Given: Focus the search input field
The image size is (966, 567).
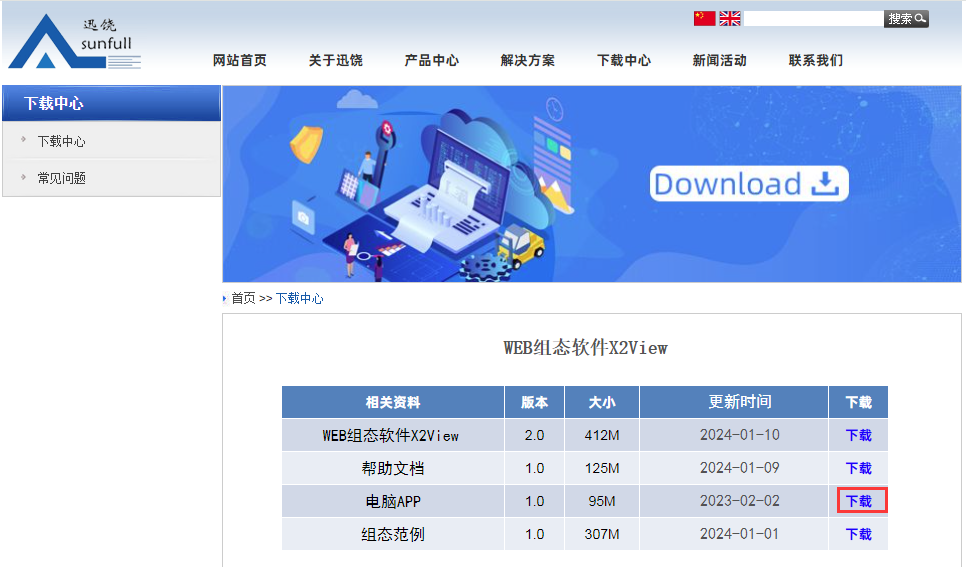Looking at the screenshot, I should pyautogui.click(x=813, y=19).
